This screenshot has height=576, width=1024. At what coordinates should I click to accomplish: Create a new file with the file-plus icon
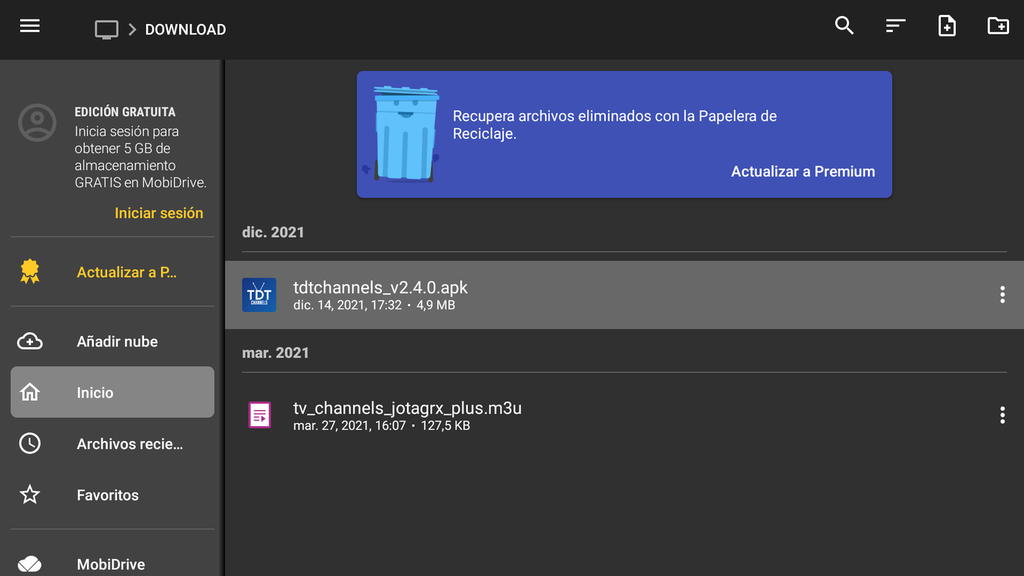click(947, 26)
